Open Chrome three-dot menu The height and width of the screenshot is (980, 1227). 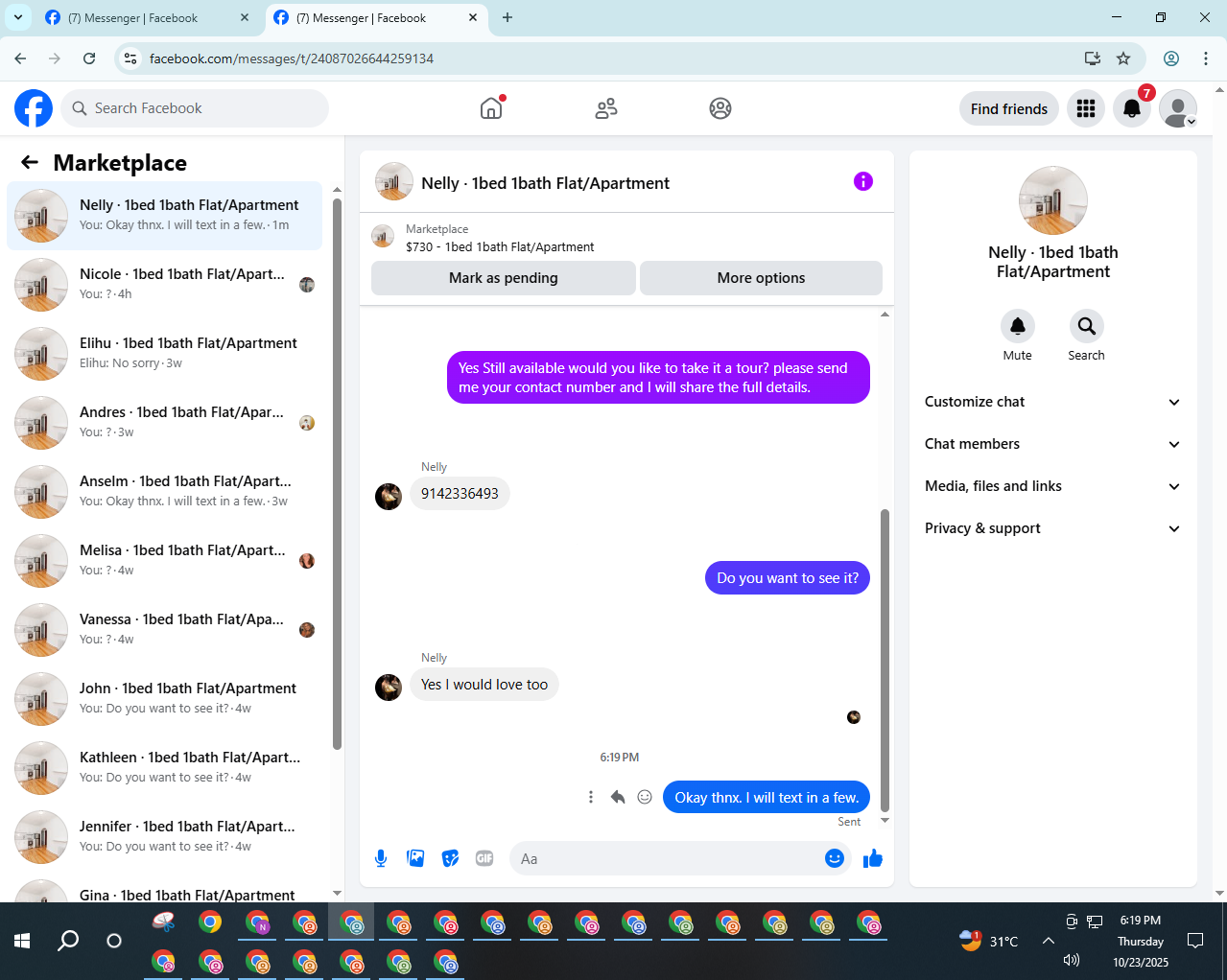pyautogui.click(x=1206, y=58)
